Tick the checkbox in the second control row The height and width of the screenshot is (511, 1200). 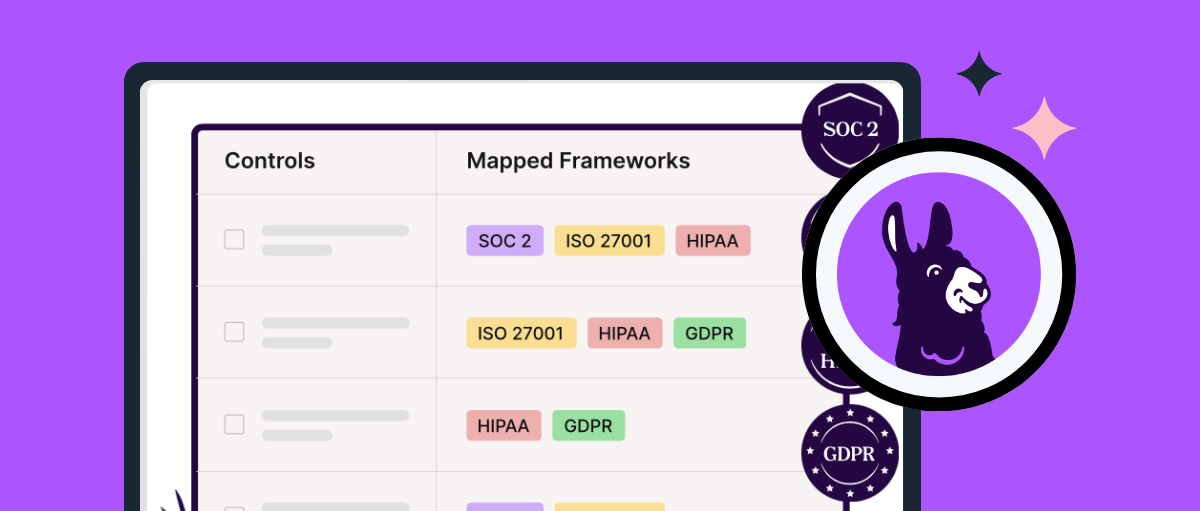pos(234,332)
